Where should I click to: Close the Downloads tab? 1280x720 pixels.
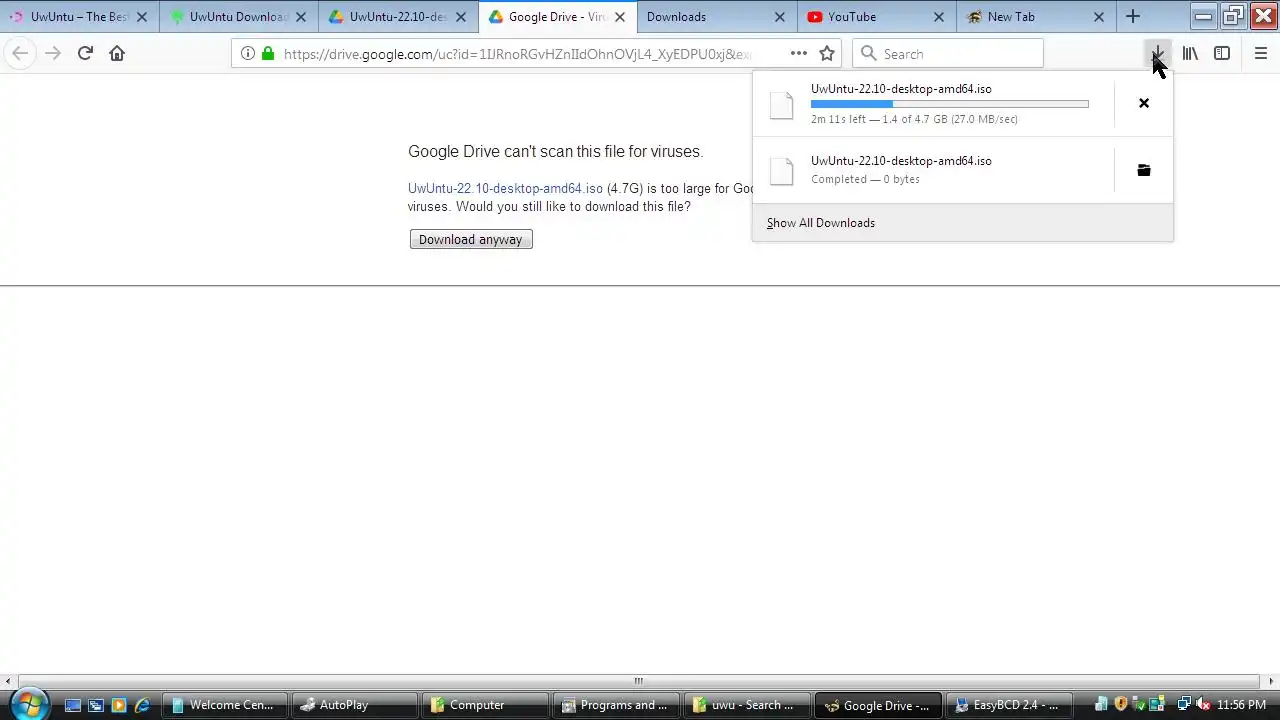point(779,16)
